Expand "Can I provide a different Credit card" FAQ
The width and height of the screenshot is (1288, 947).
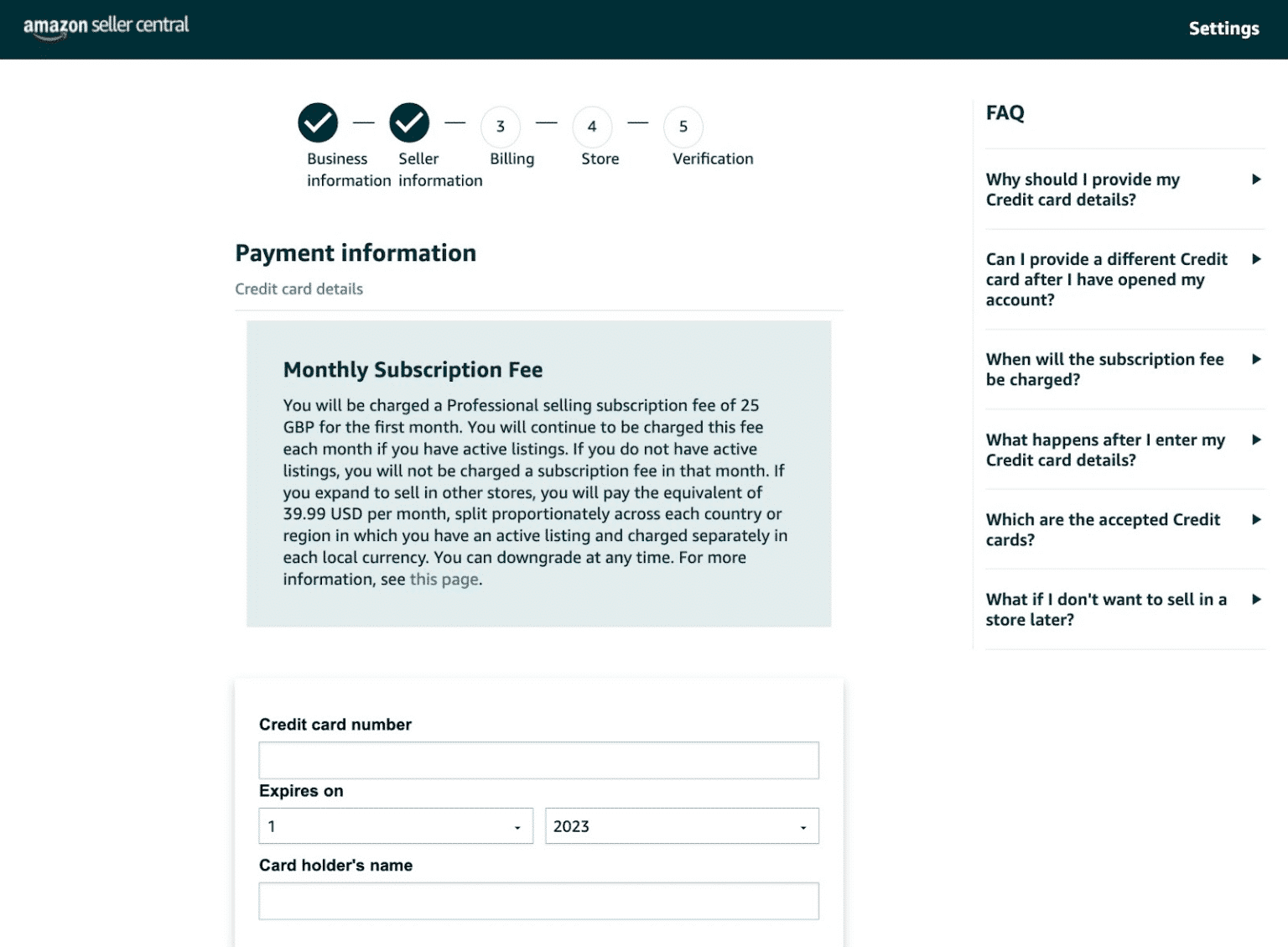[1124, 279]
